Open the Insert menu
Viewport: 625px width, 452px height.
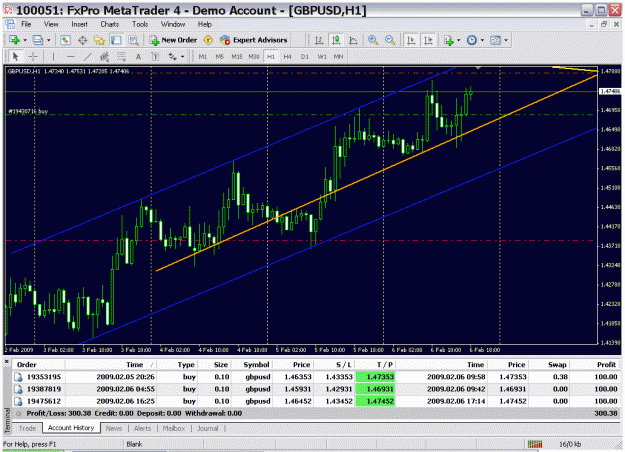[79, 24]
